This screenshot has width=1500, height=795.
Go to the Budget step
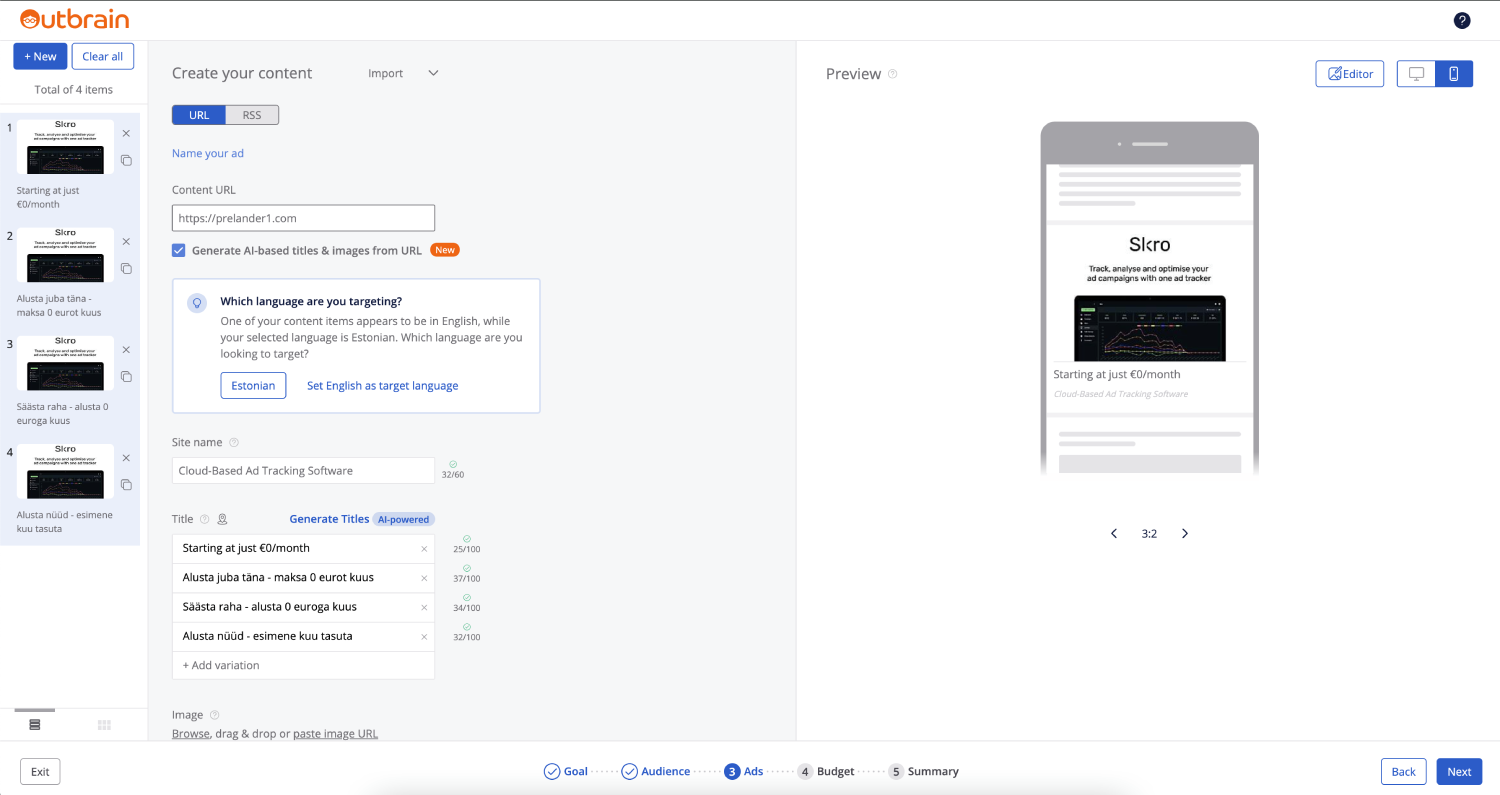click(826, 771)
